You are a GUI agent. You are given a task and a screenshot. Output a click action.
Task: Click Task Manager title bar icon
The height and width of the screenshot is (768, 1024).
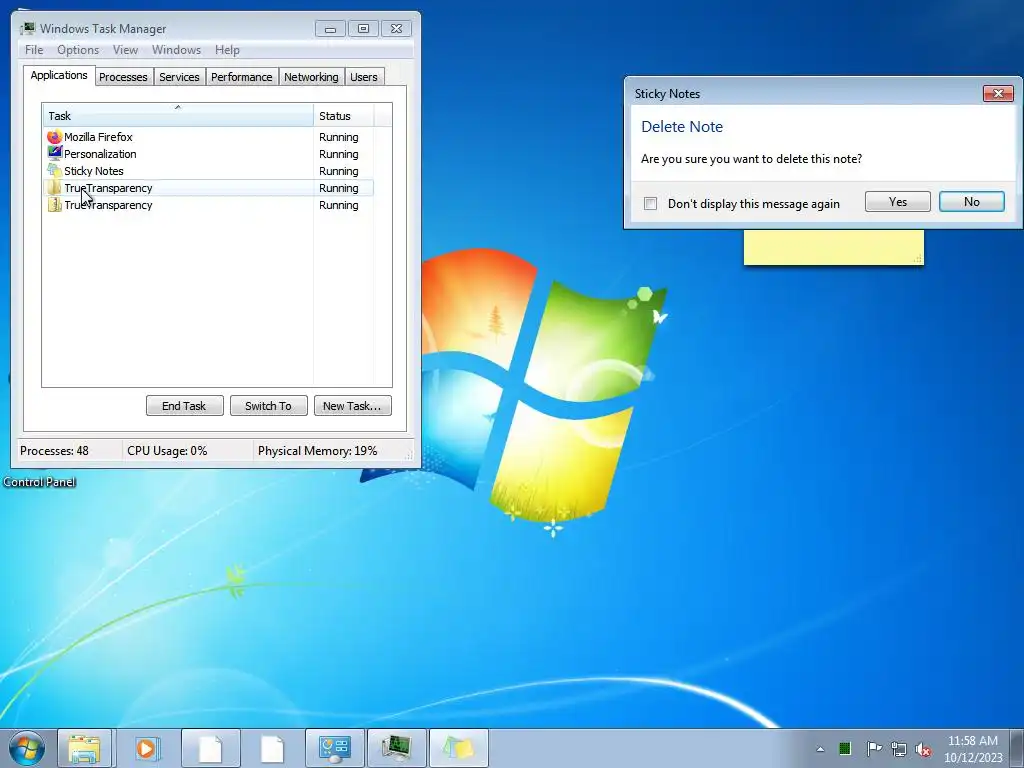[27, 29]
